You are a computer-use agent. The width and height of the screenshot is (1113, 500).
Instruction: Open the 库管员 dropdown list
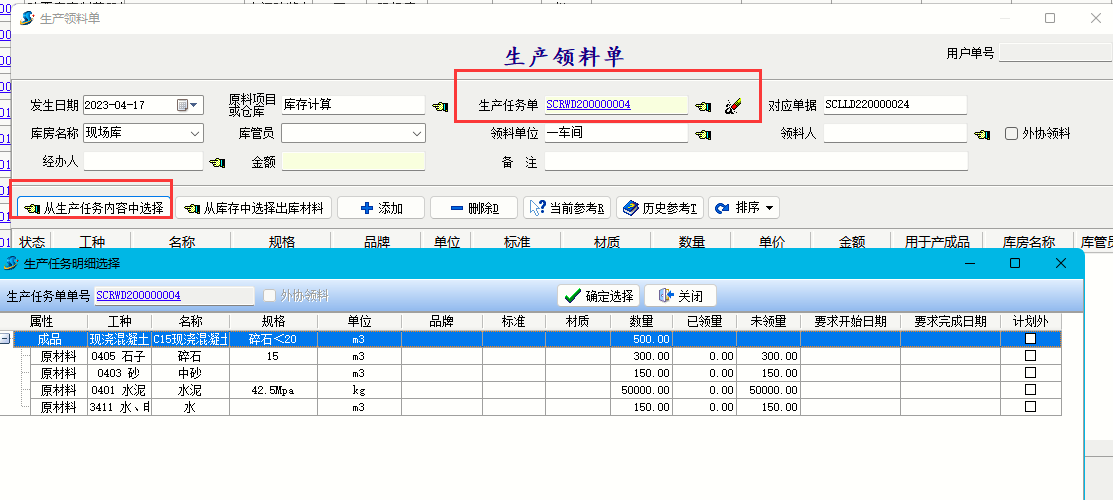pos(416,133)
